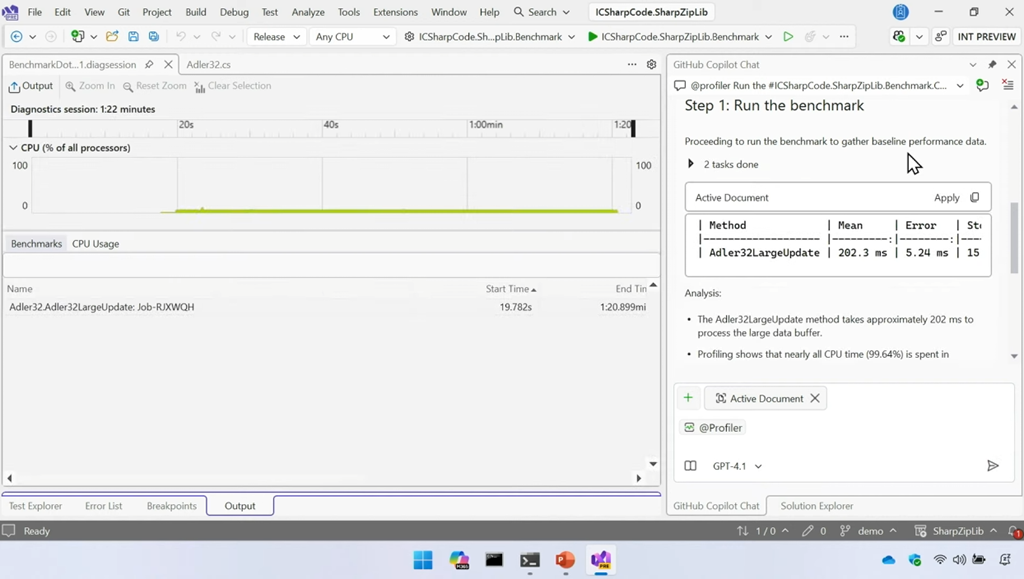The image size is (1024, 579).
Task: Open the Analyze menu
Action: [x=308, y=12]
